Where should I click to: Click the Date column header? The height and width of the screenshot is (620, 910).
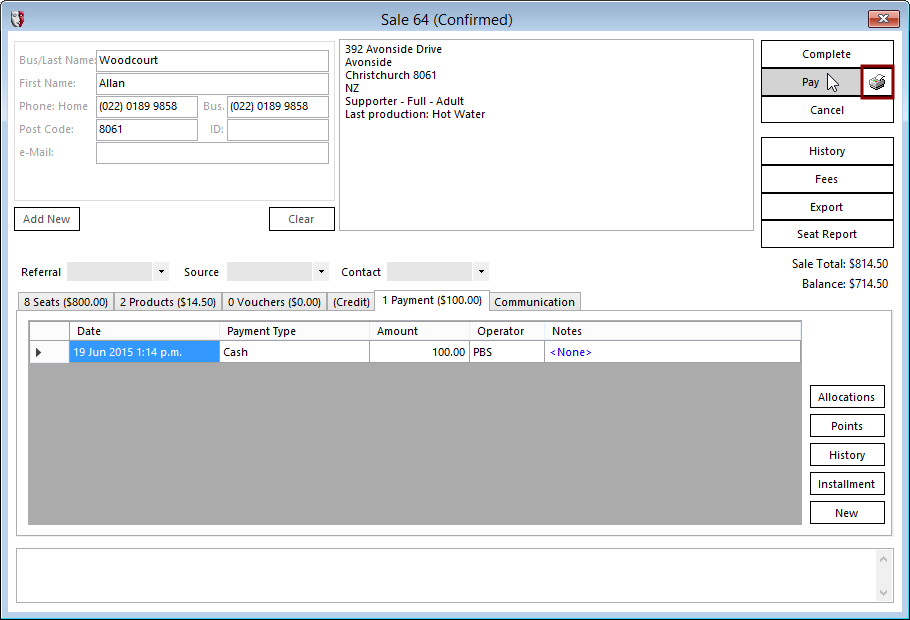click(145, 331)
